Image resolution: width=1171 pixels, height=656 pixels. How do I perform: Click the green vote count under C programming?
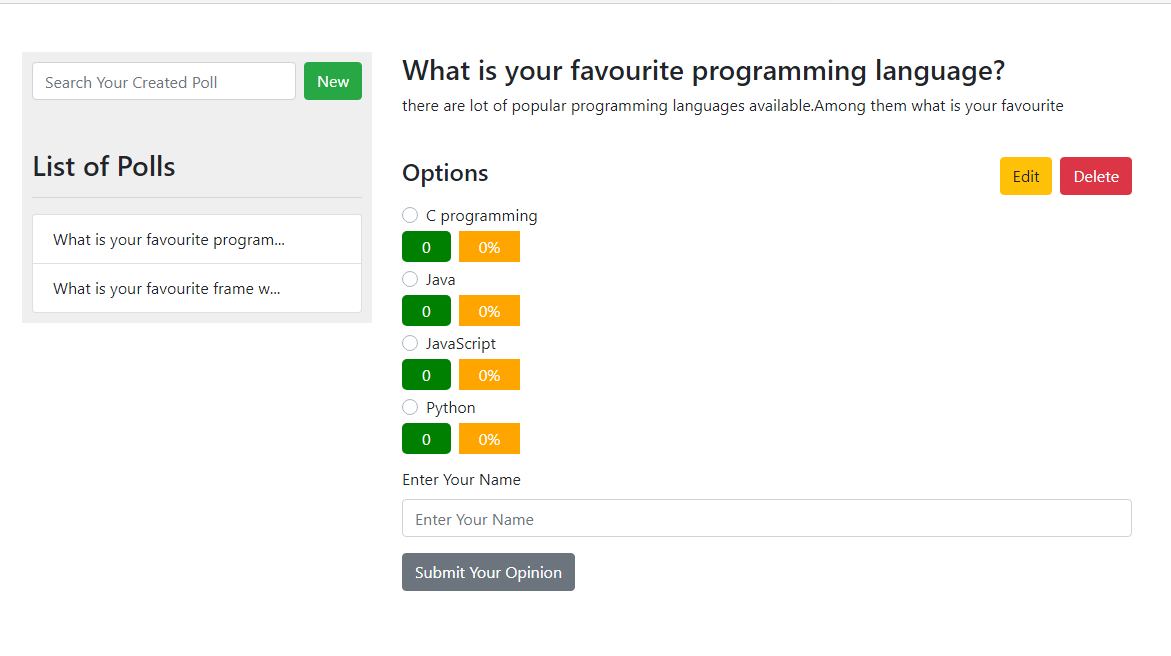[x=426, y=247]
